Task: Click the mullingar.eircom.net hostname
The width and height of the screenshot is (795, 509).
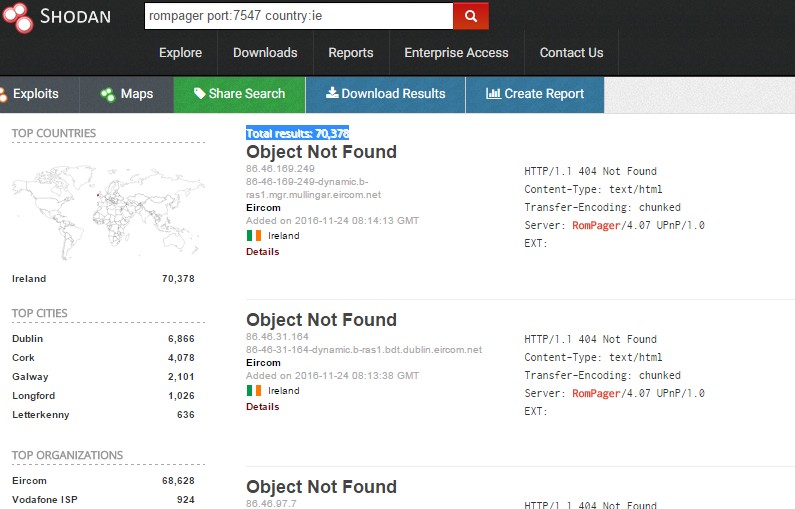Action: [x=313, y=188]
